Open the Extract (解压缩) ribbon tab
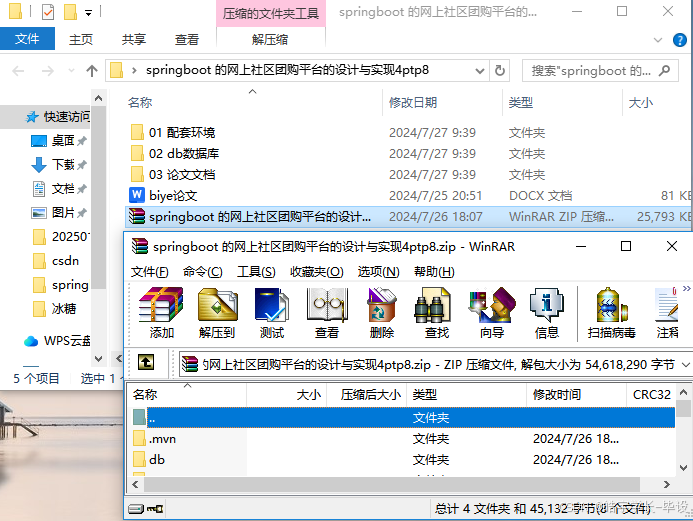Image resolution: width=693 pixels, height=521 pixels. (270, 40)
